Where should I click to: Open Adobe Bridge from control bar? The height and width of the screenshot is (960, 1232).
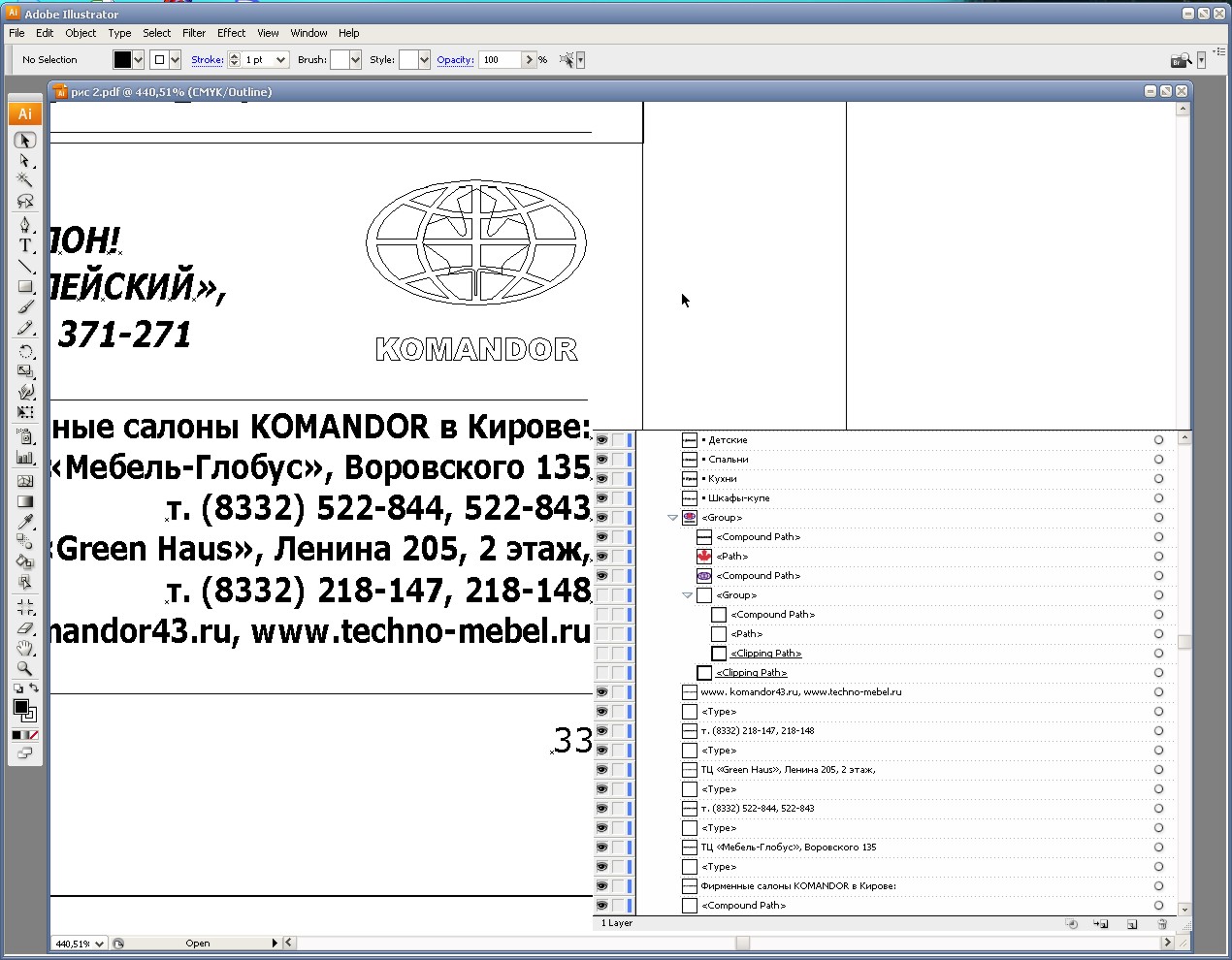pos(1180,60)
